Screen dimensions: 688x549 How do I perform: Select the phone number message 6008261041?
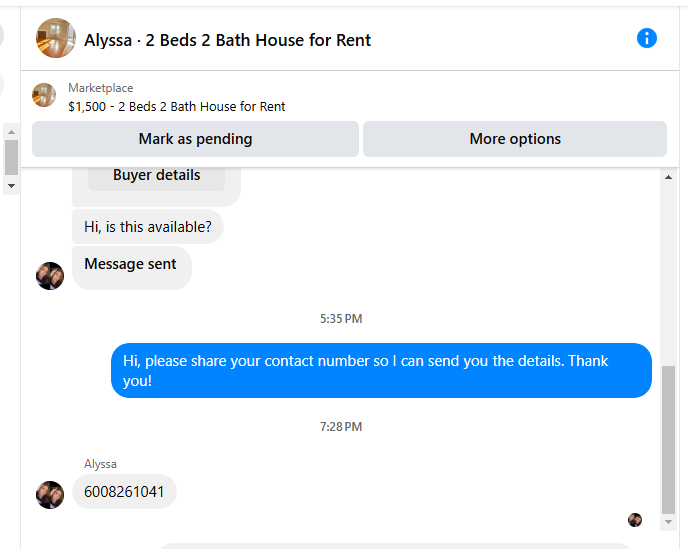pos(124,492)
